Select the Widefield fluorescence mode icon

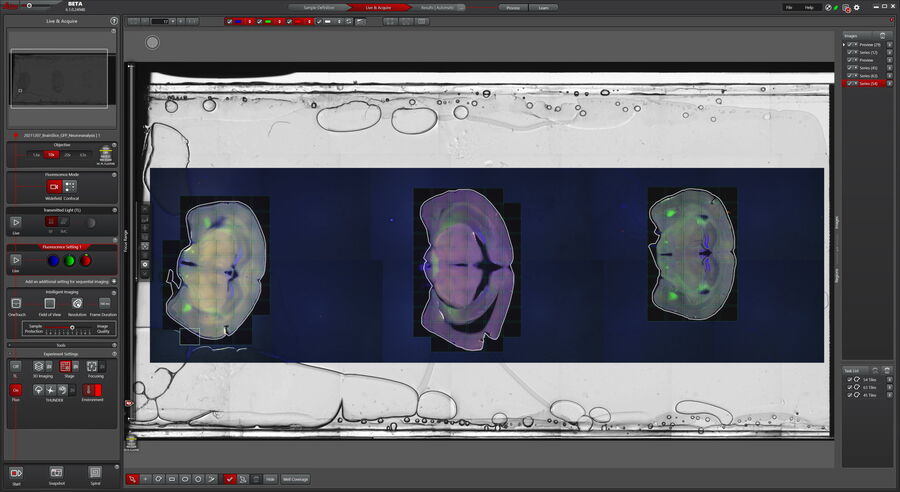coord(54,187)
